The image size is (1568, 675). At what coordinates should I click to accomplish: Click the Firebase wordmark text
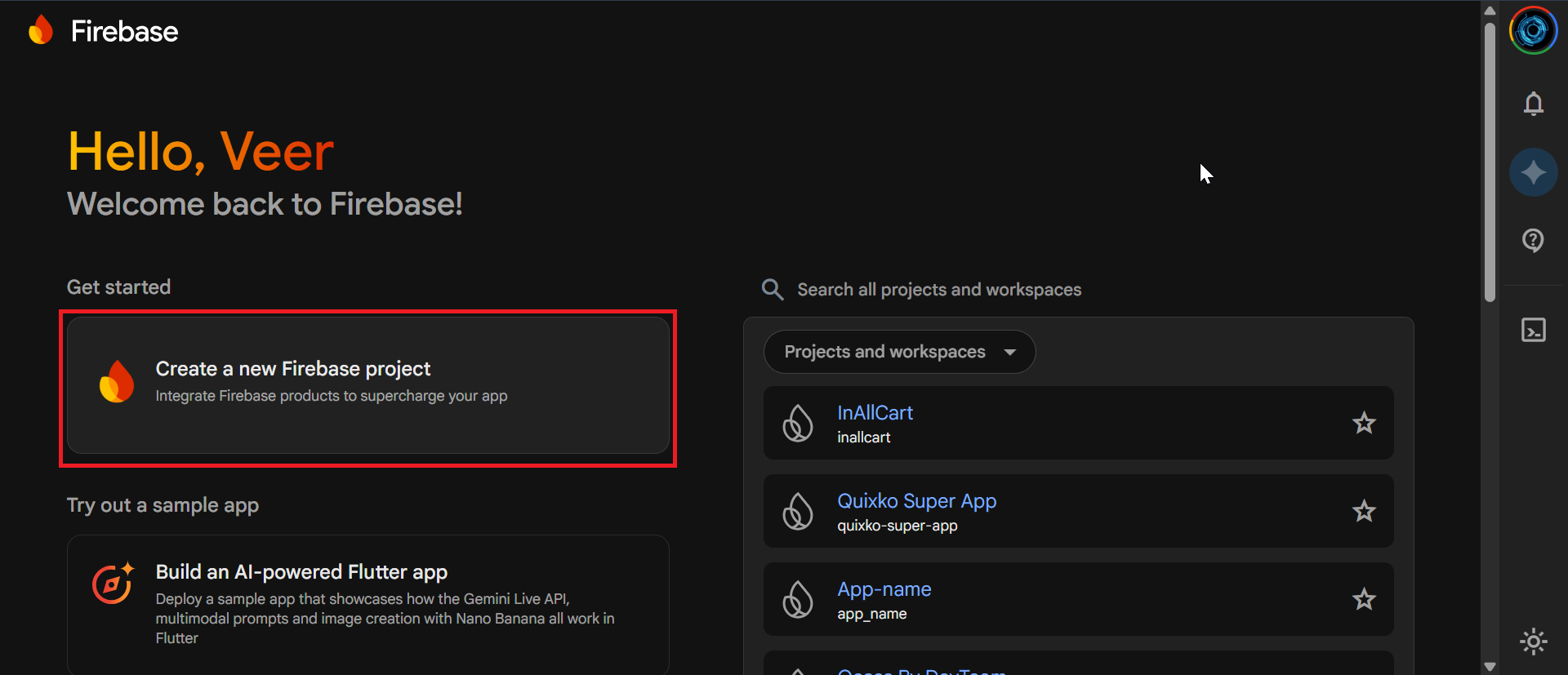[x=124, y=32]
